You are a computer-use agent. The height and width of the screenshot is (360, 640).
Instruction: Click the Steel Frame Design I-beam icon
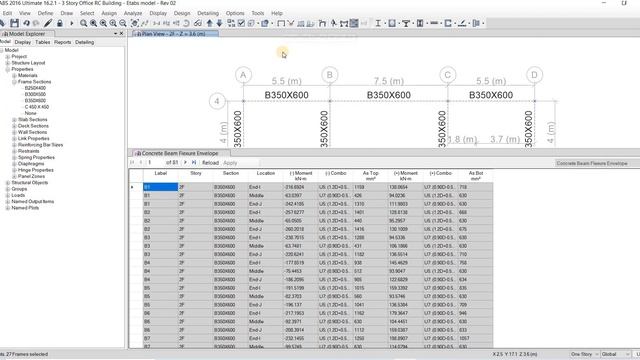point(378,23)
